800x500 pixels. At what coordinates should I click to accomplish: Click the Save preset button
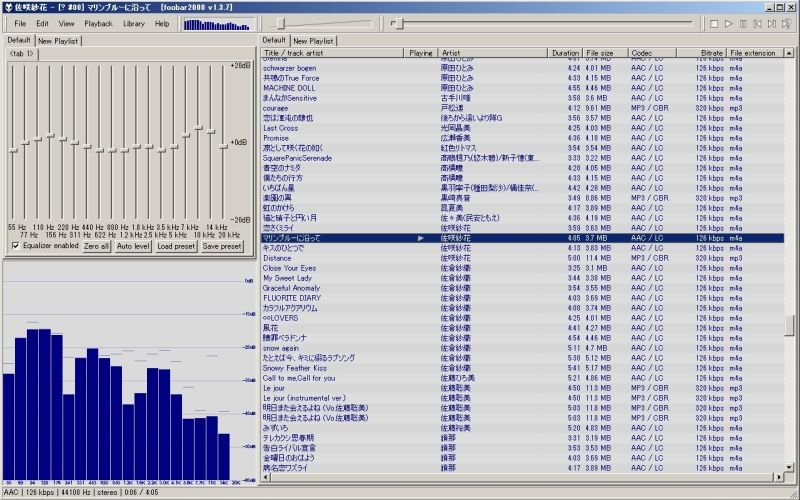(221, 246)
